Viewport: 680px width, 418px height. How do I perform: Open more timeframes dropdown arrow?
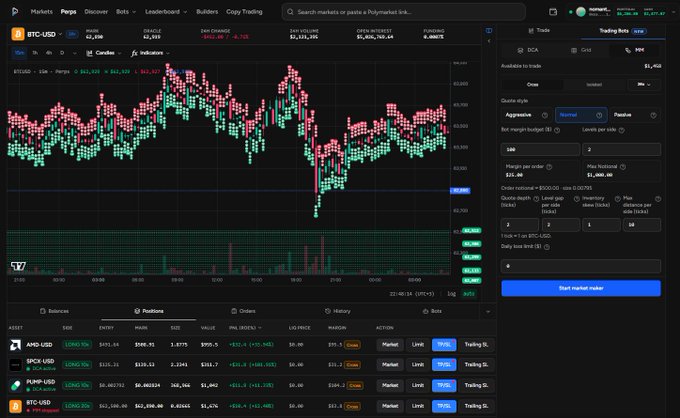[75, 53]
